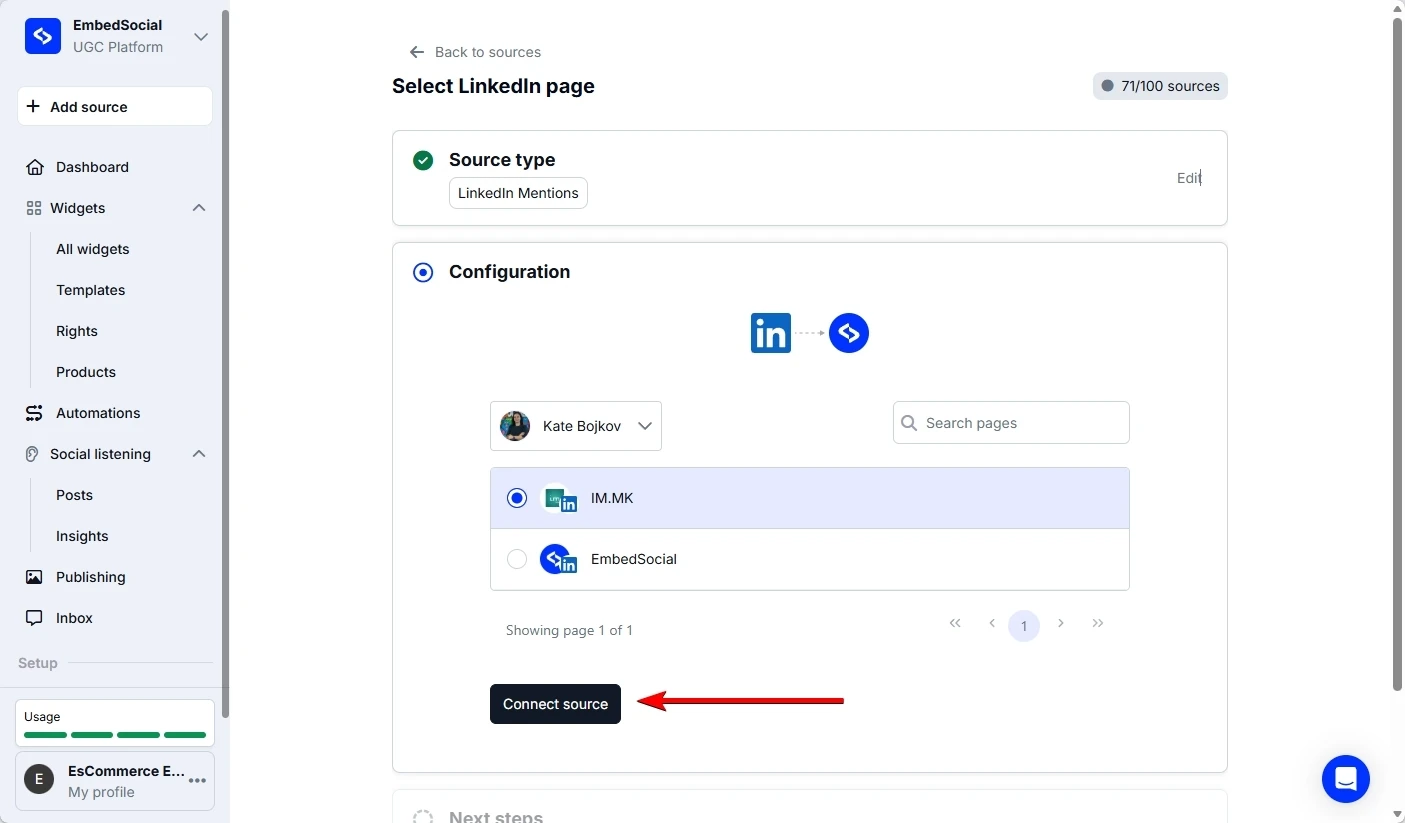The image size is (1405, 823).
Task: Click the Social listening ear icon
Action: pos(34,454)
